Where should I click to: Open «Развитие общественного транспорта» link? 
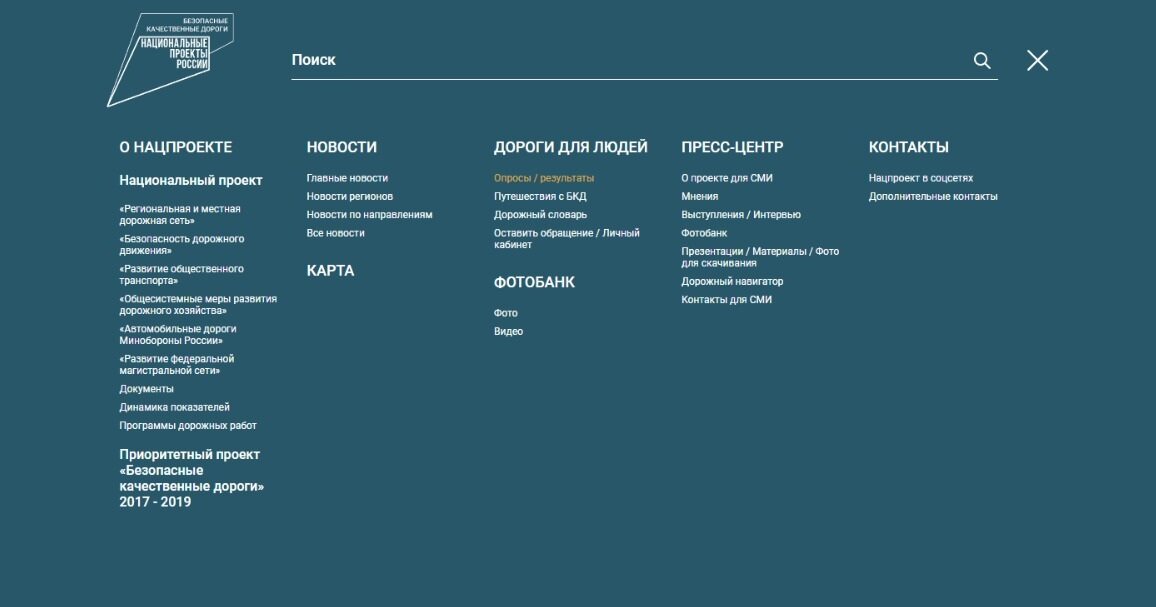181,274
